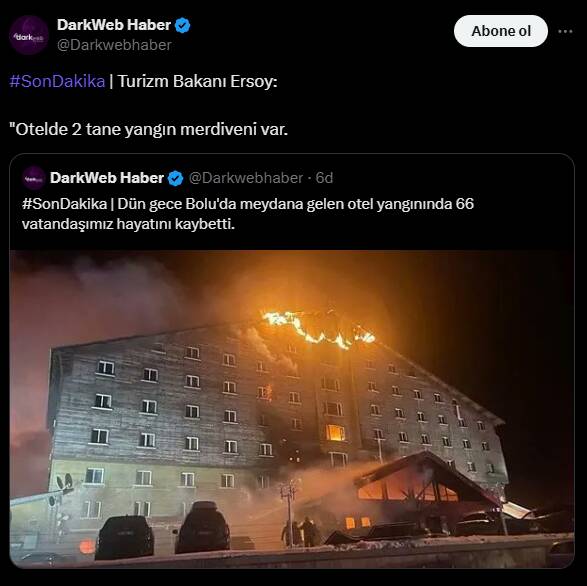Select the "Otelde 2 tane yangın merdiveni var" line

(149, 130)
